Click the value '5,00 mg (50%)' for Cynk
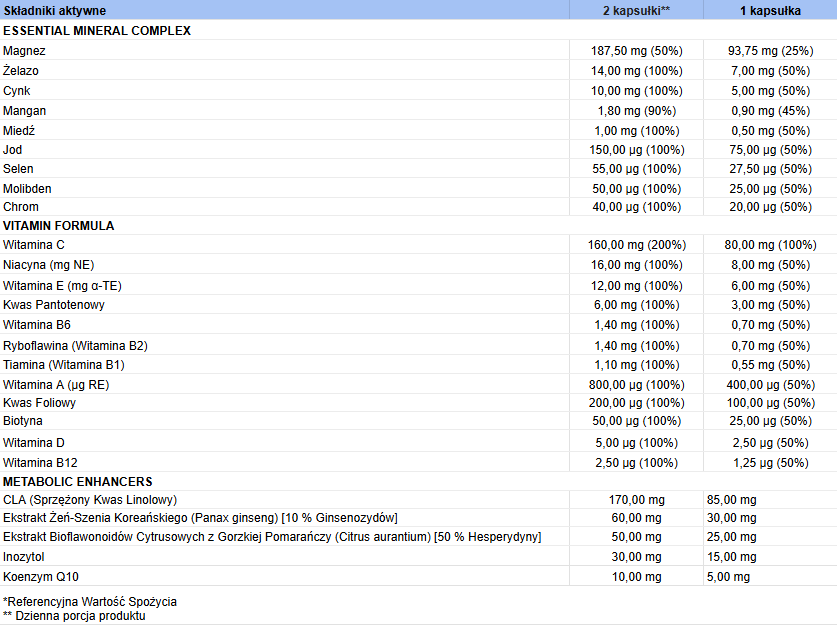The height and width of the screenshot is (625, 837). click(x=770, y=91)
